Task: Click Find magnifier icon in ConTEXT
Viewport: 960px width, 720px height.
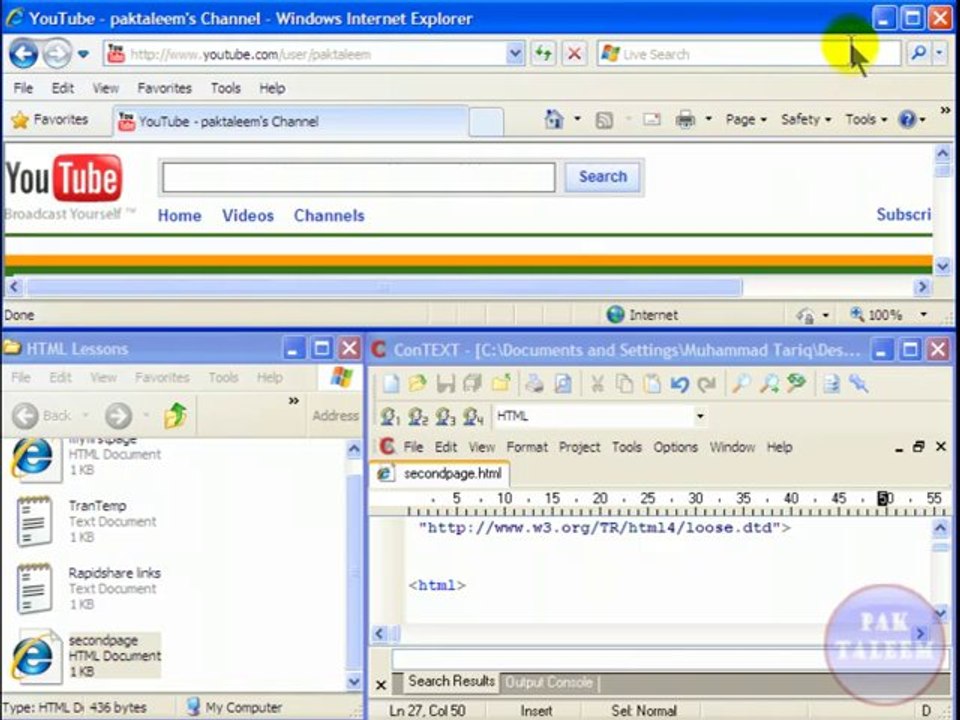Action: pyautogui.click(x=741, y=383)
